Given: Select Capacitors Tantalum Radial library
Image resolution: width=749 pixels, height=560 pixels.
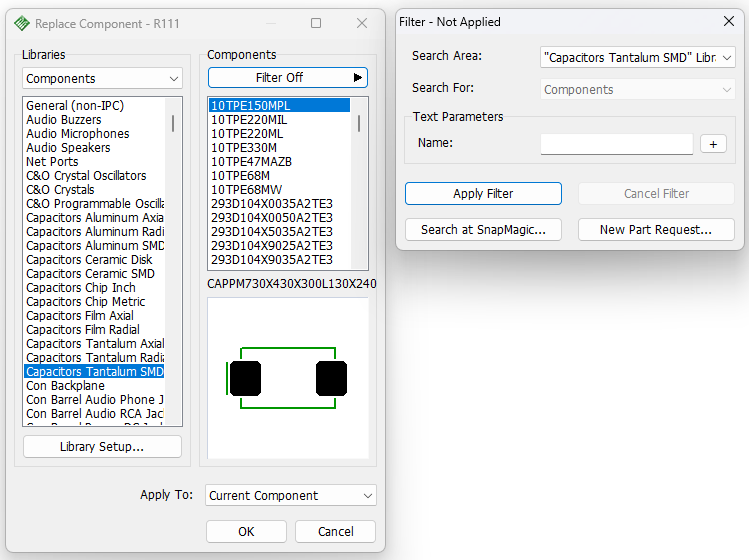Looking at the screenshot, I should [x=95, y=357].
